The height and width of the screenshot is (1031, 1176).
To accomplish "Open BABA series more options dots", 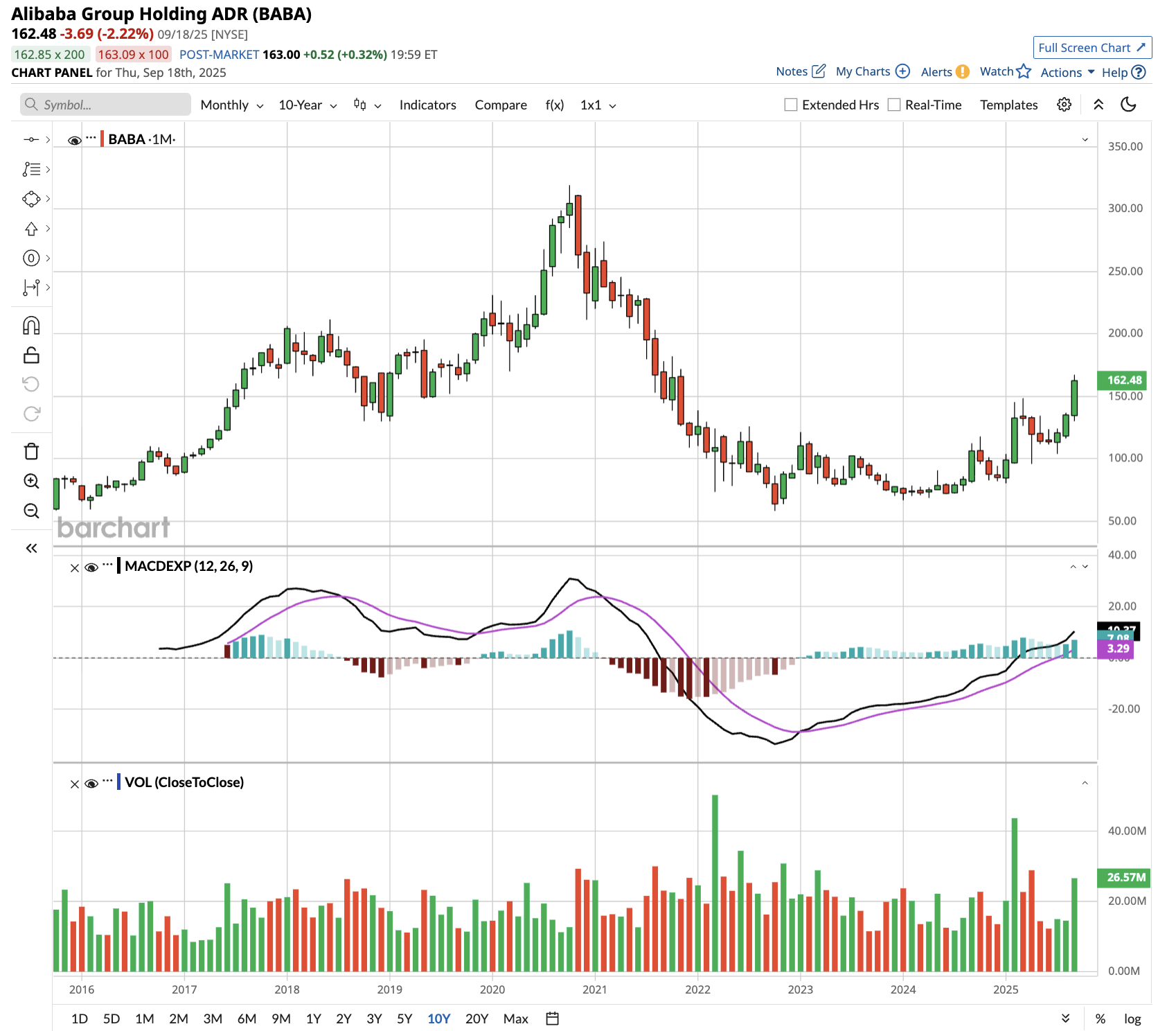I will [91, 138].
